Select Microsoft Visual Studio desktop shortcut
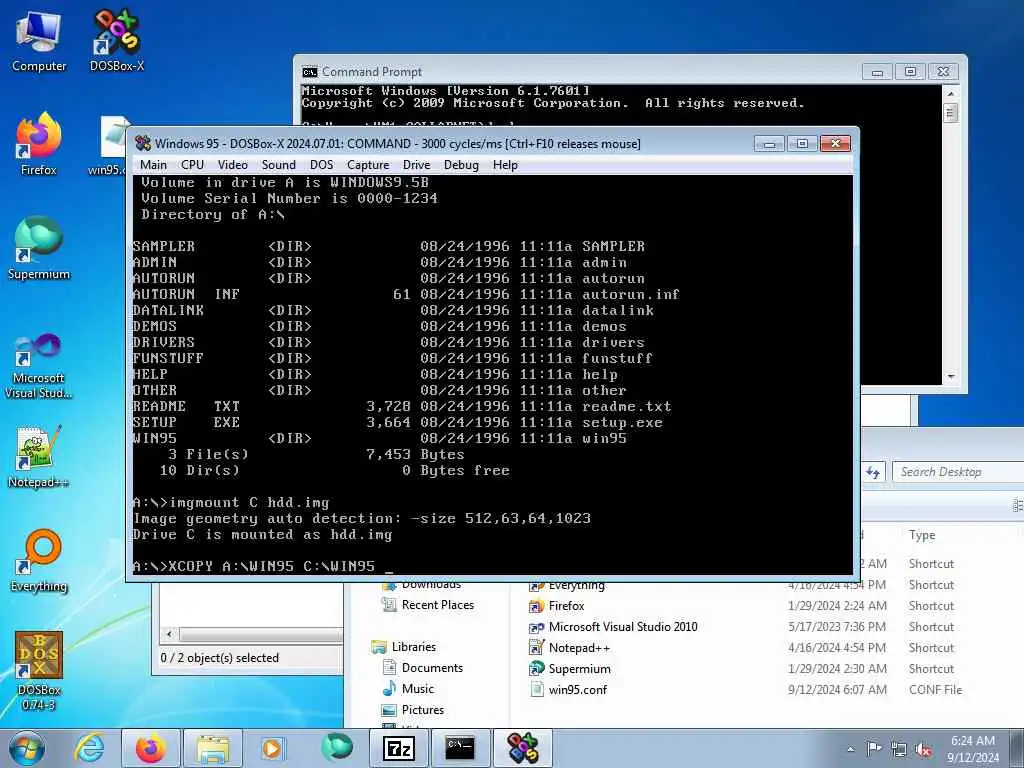The image size is (1024, 768). pyautogui.click(x=39, y=366)
